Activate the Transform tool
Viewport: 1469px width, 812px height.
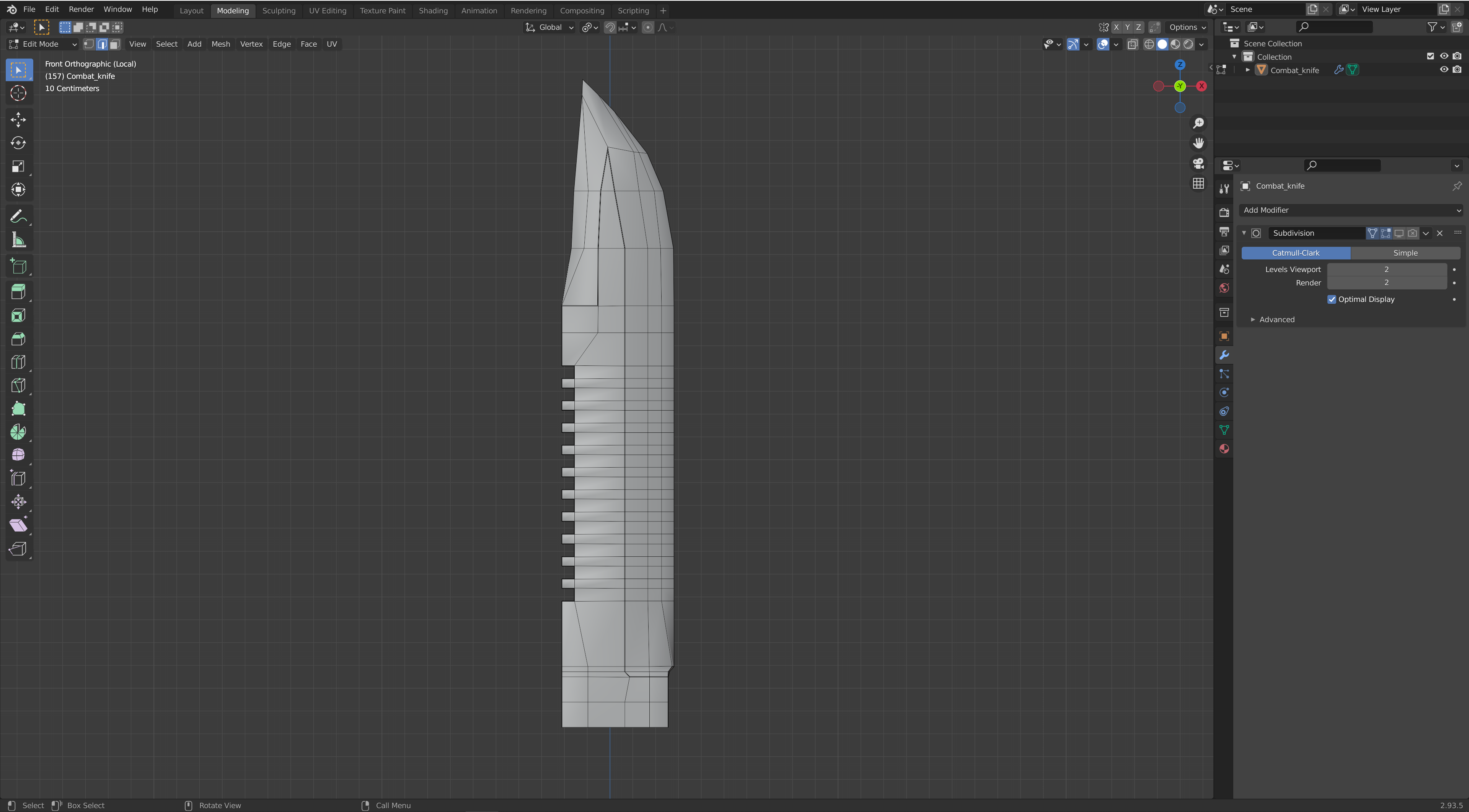(18, 190)
